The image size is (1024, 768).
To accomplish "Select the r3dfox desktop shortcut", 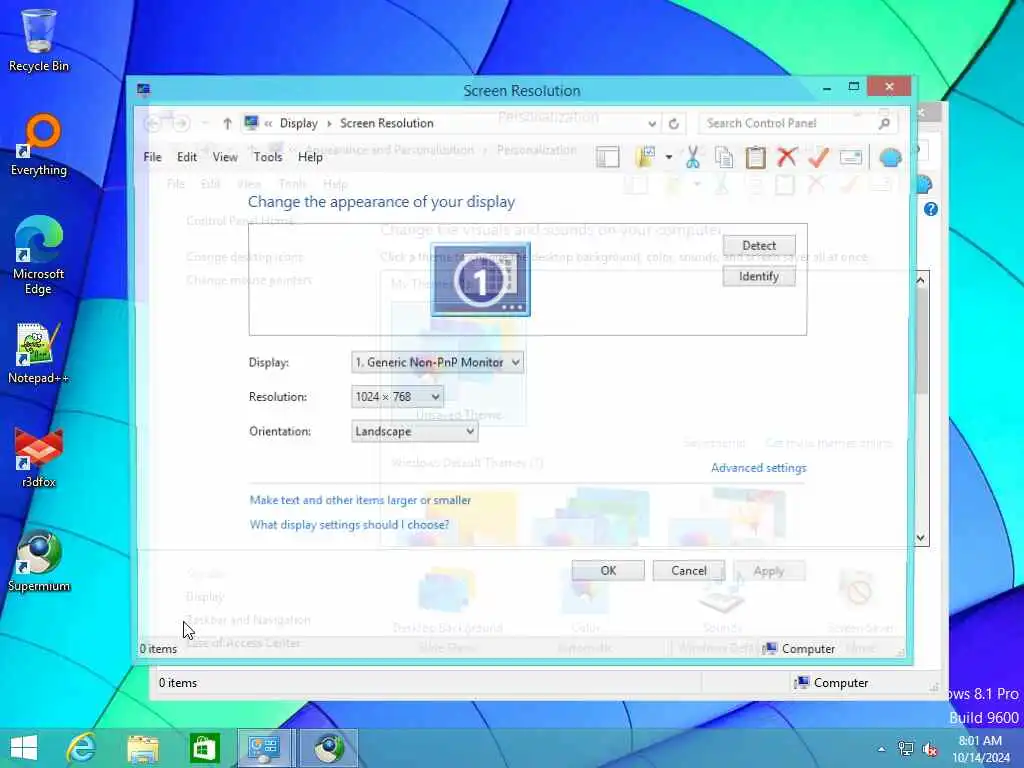I will pyautogui.click(x=39, y=457).
